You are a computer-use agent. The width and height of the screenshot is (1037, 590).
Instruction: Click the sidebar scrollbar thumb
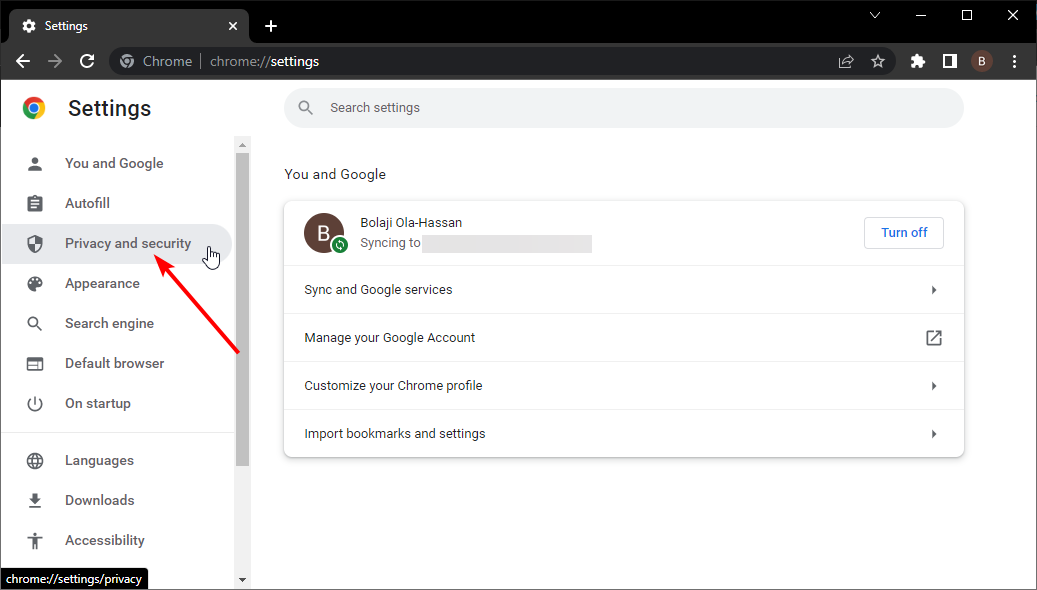click(242, 310)
